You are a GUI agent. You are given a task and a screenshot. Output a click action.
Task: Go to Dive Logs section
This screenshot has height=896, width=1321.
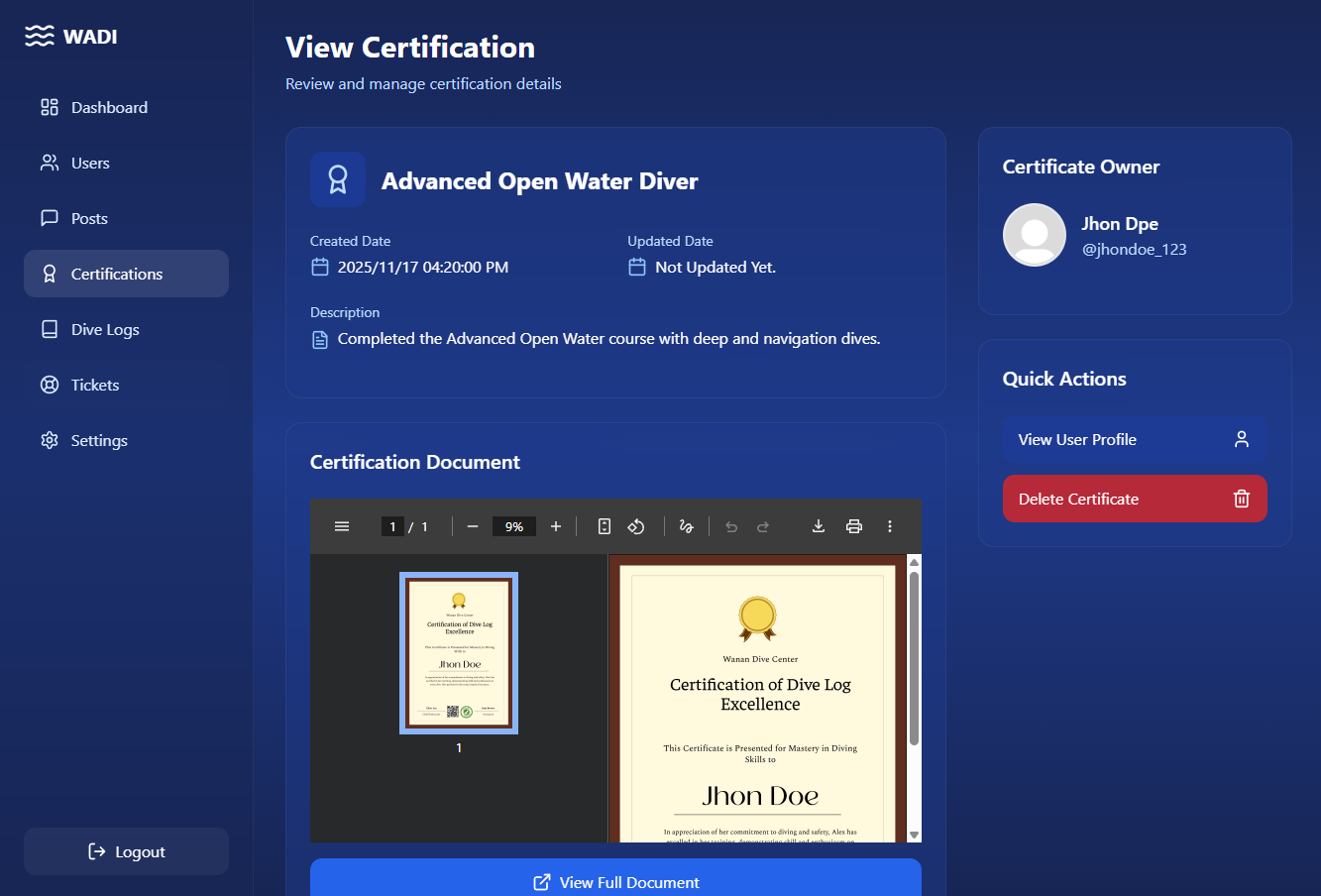(105, 329)
